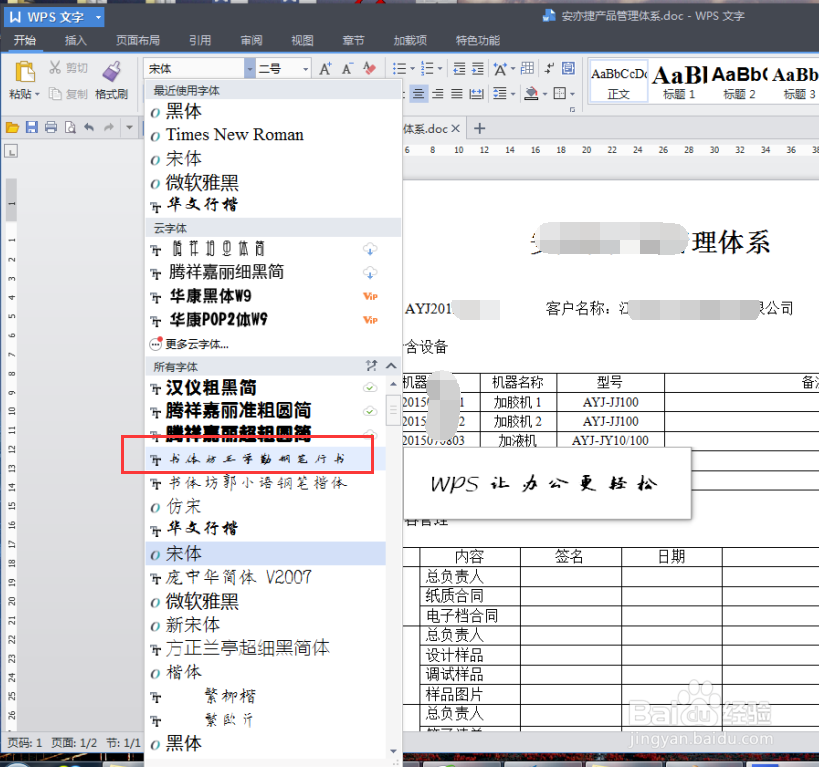Close the 体系.doc document tab
The width and height of the screenshot is (819, 767).
(455, 128)
